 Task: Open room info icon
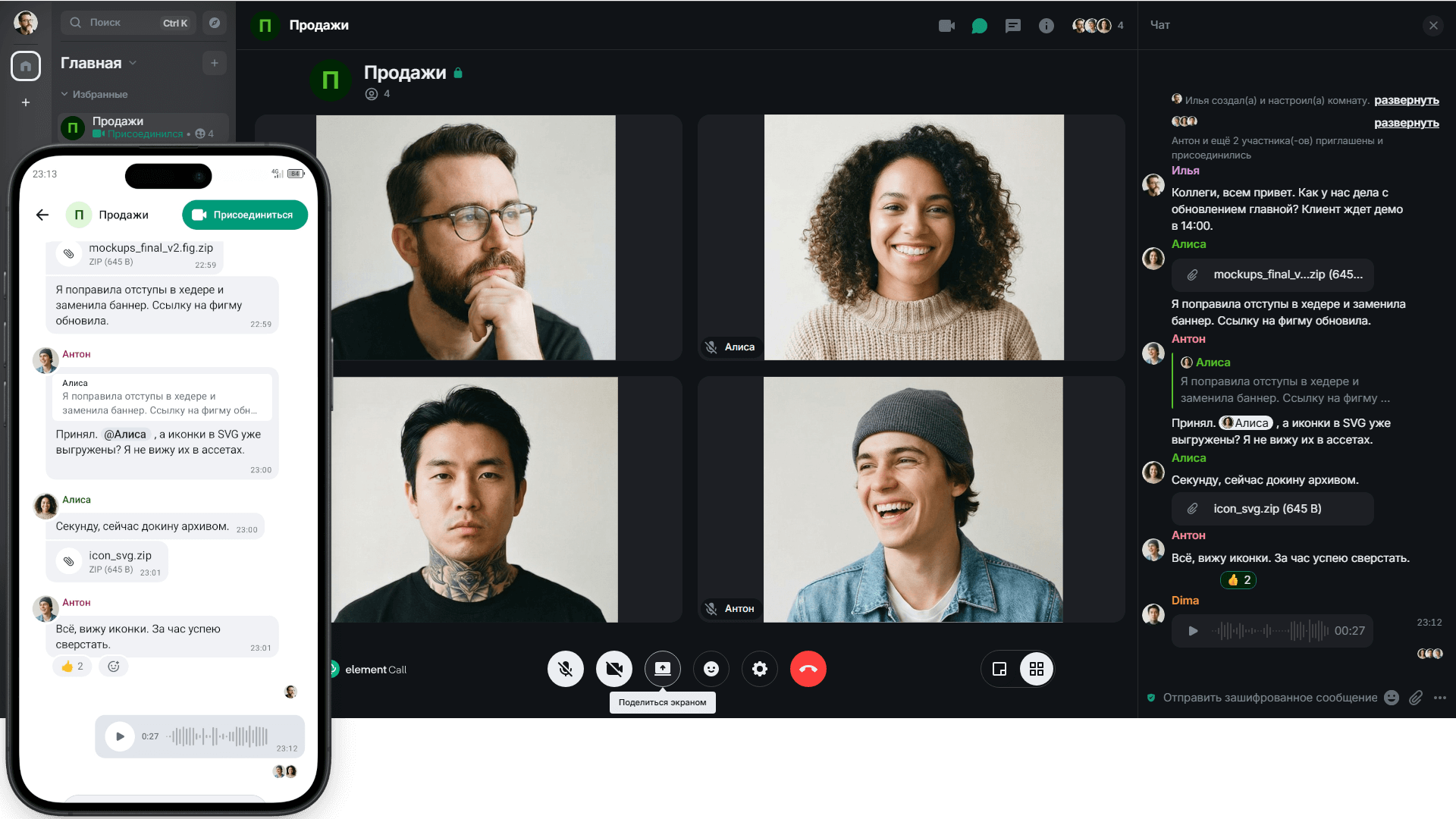point(1046,26)
